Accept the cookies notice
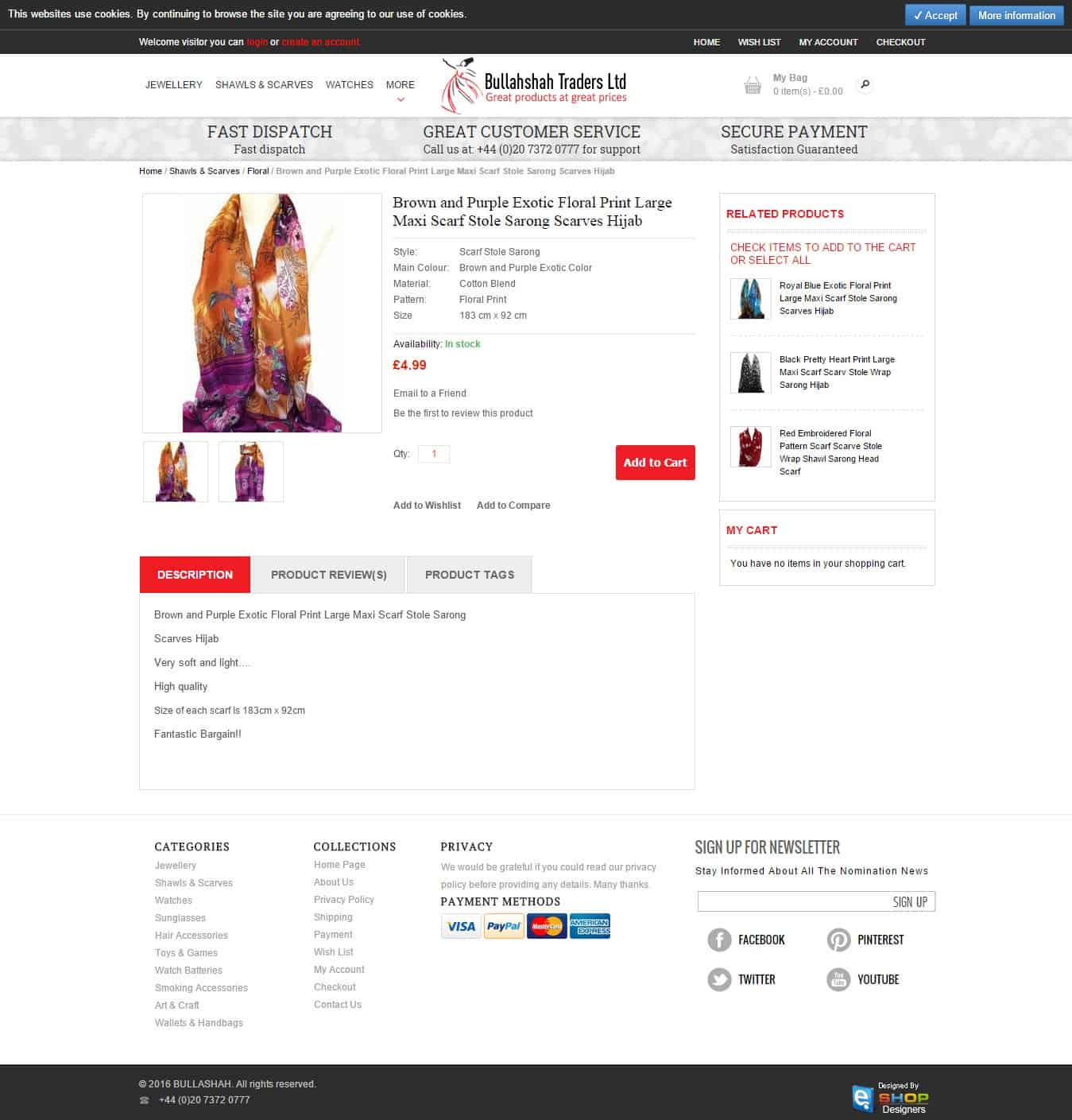Screen dimensions: 1072x1120 pos(935,15)
